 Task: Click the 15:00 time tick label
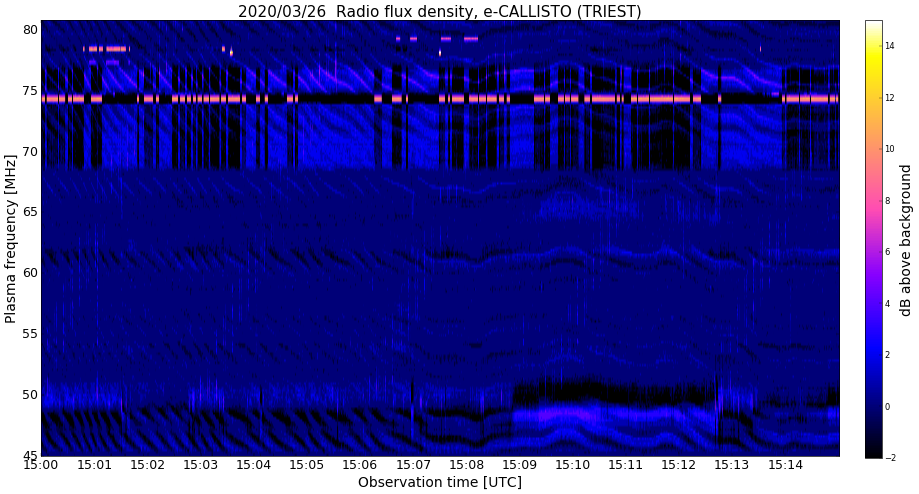[41, 465]
